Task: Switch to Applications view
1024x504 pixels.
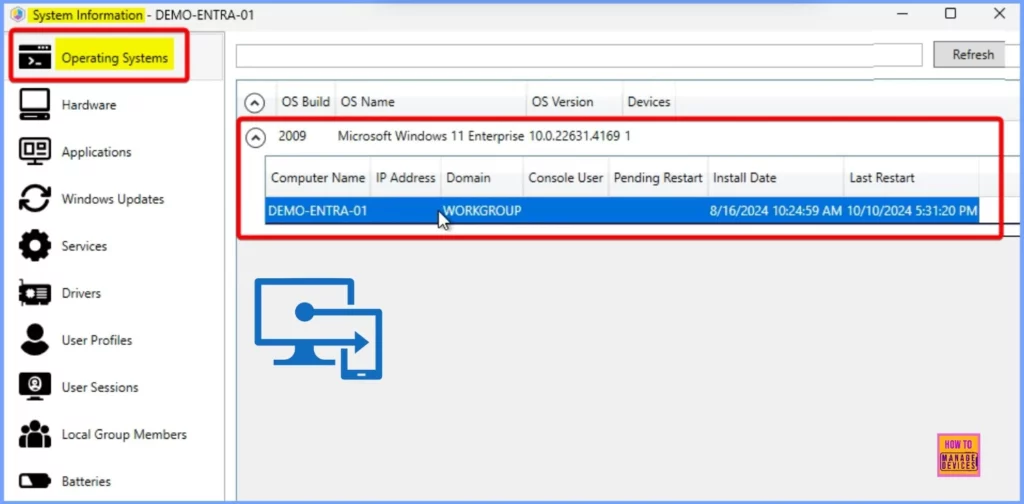Action: pos(96,152)
